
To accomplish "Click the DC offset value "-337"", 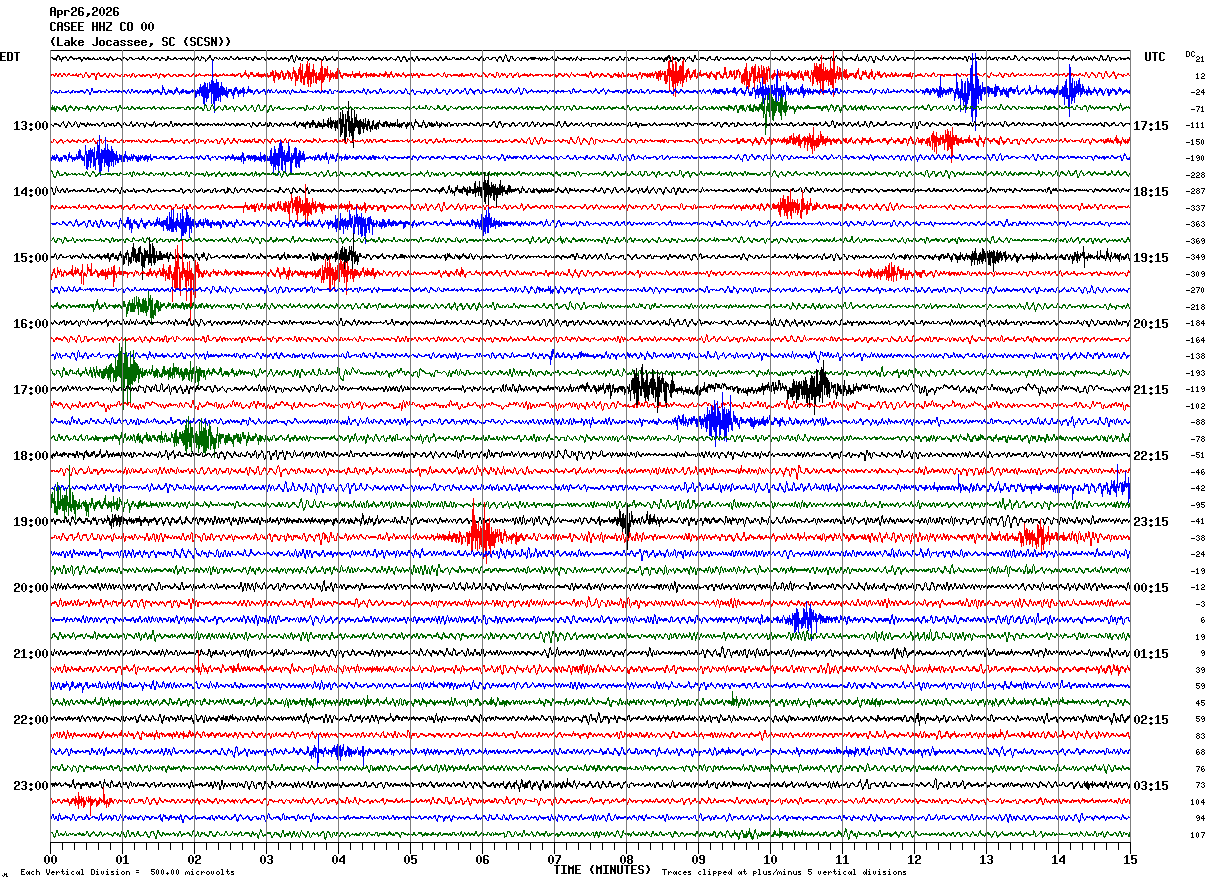I will tap(1196, 208).
